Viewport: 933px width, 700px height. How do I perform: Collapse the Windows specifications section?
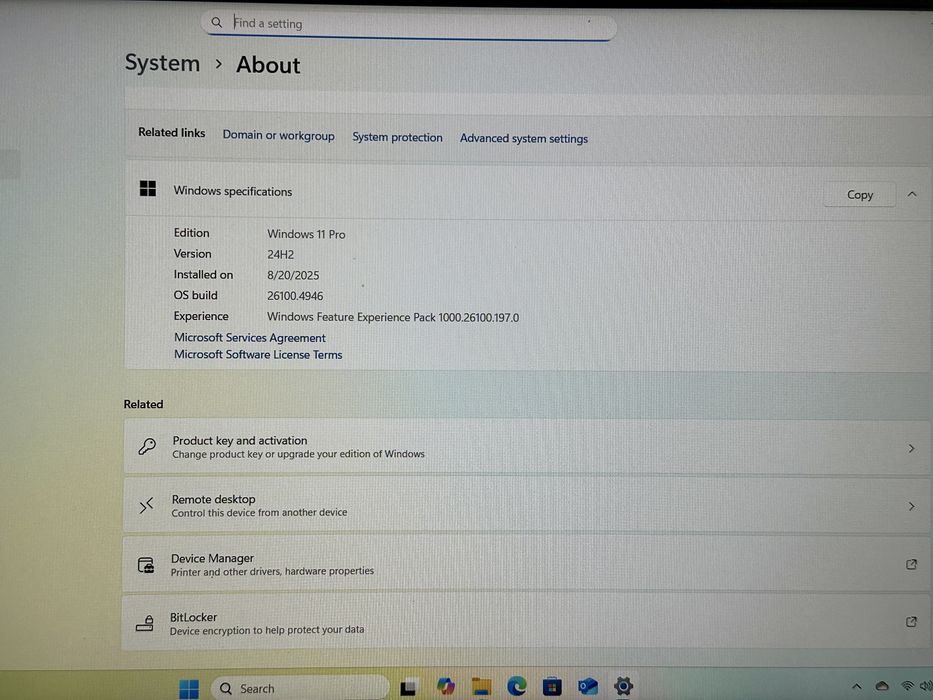[x=912, y=194]
